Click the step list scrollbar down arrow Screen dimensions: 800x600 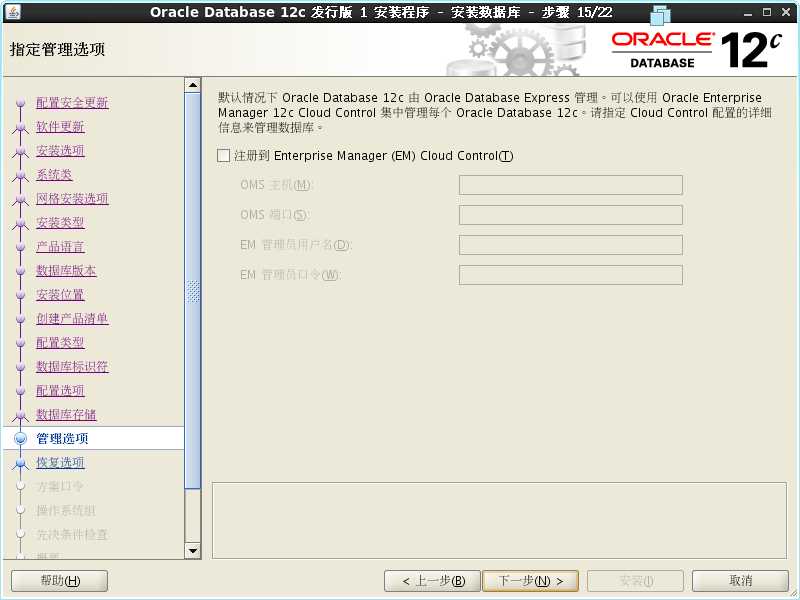(193, 551)
